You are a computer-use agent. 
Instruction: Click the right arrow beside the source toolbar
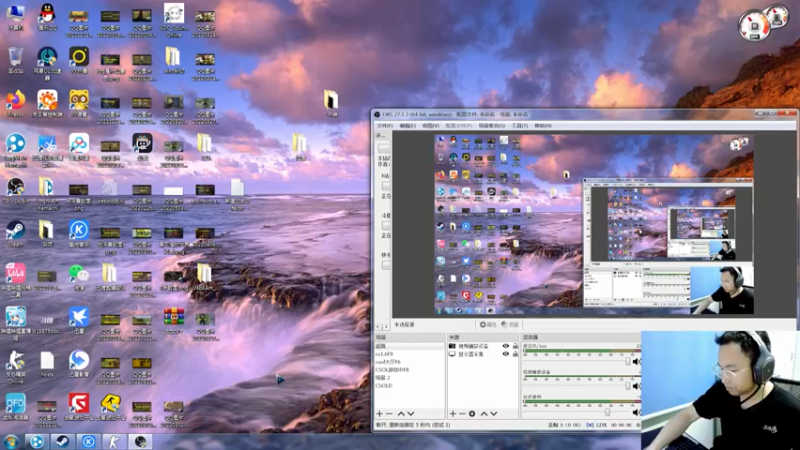(x=386, y=325)
